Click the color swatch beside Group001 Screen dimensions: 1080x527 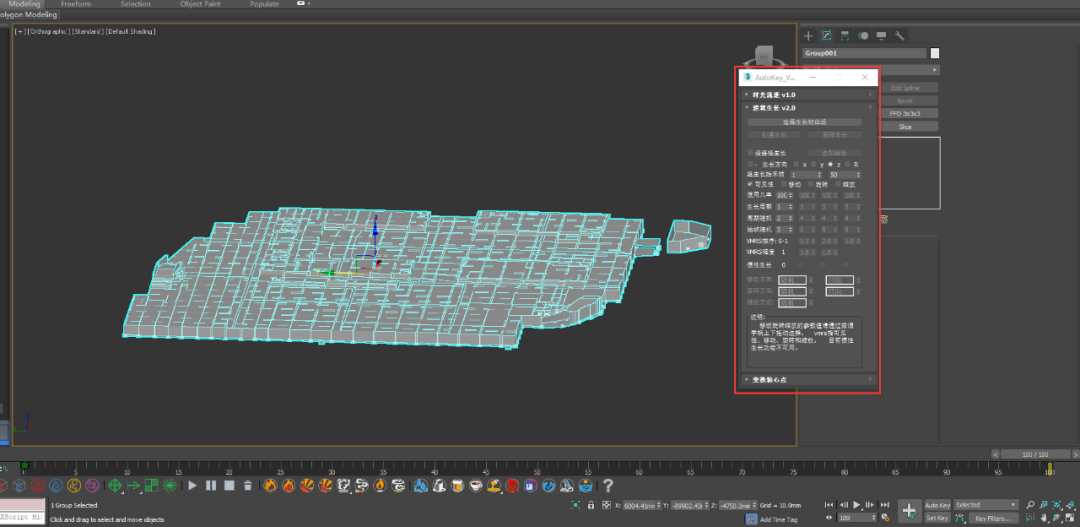935,53
